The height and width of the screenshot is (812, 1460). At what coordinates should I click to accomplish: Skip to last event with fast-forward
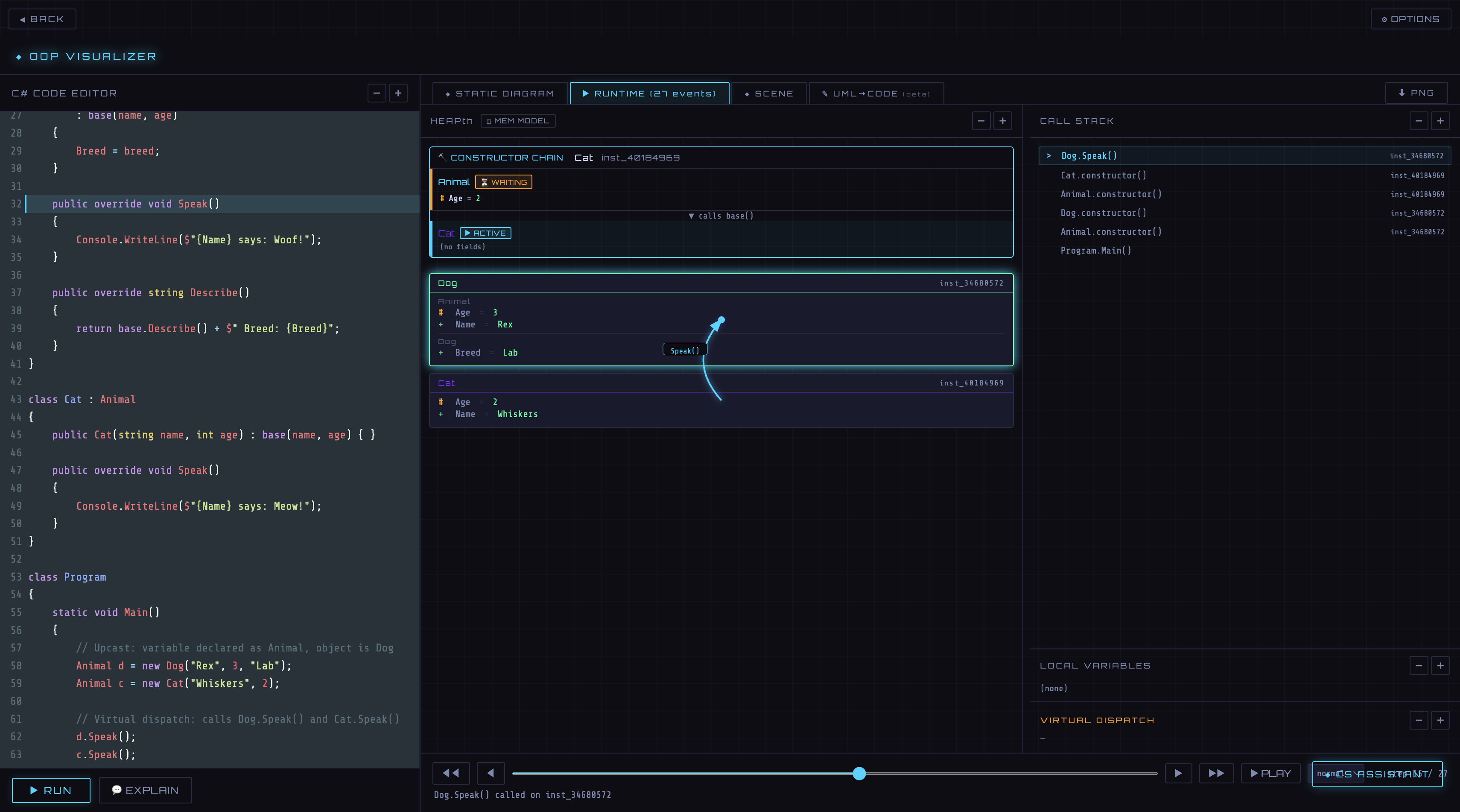click(1216, 773)
